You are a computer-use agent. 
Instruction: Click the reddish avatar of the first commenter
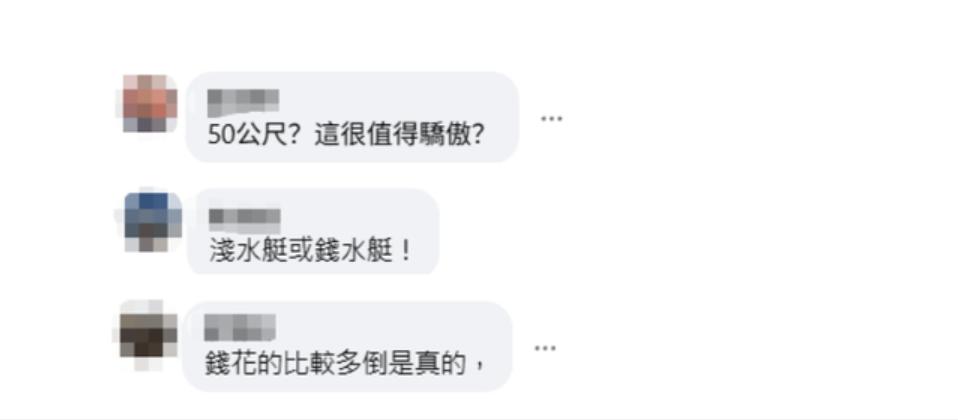pos(150,103)
